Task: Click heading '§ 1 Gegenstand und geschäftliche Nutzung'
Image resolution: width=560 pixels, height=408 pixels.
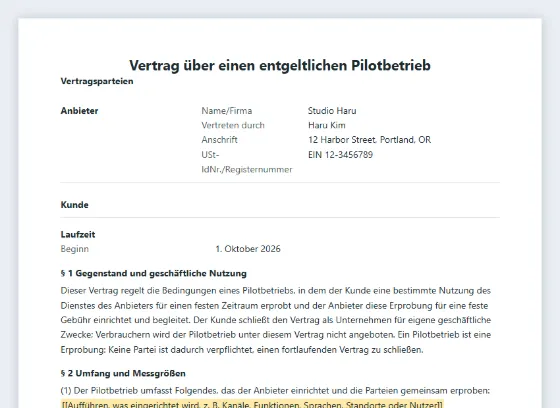Action: tap(154, 273)
